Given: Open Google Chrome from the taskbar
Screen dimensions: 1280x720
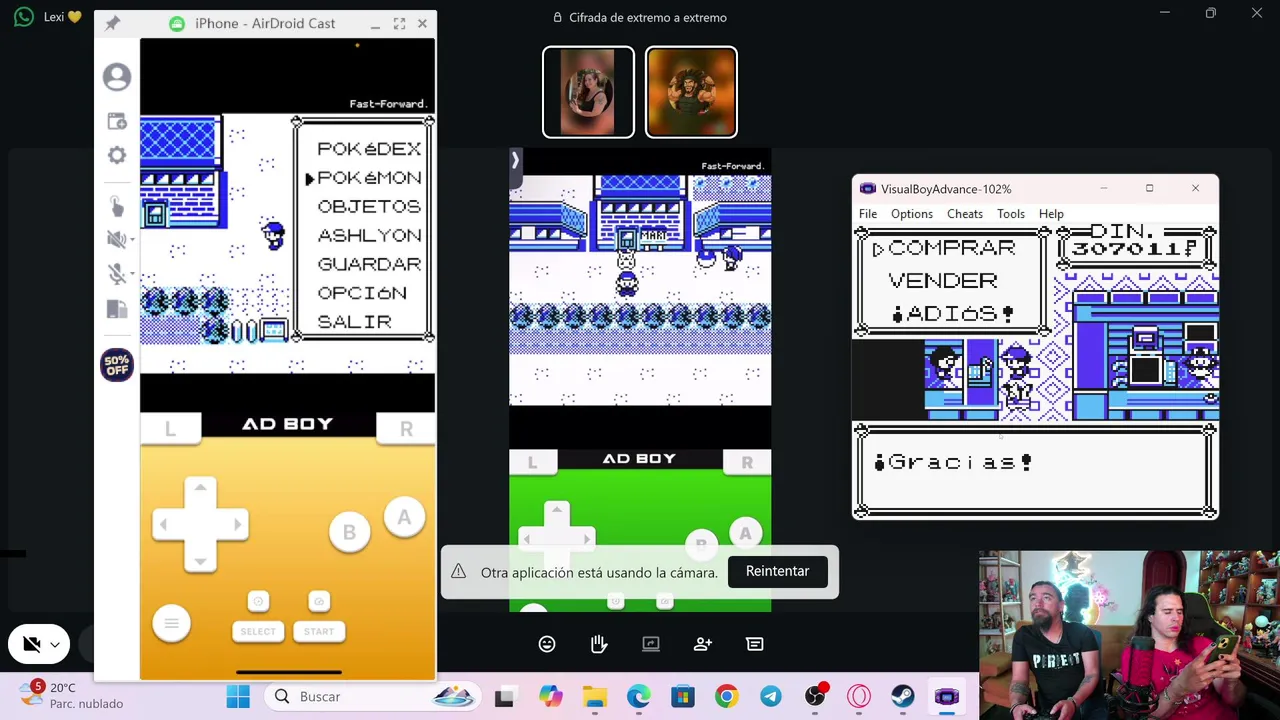Looking at the screenshot, I should [726, 696].
